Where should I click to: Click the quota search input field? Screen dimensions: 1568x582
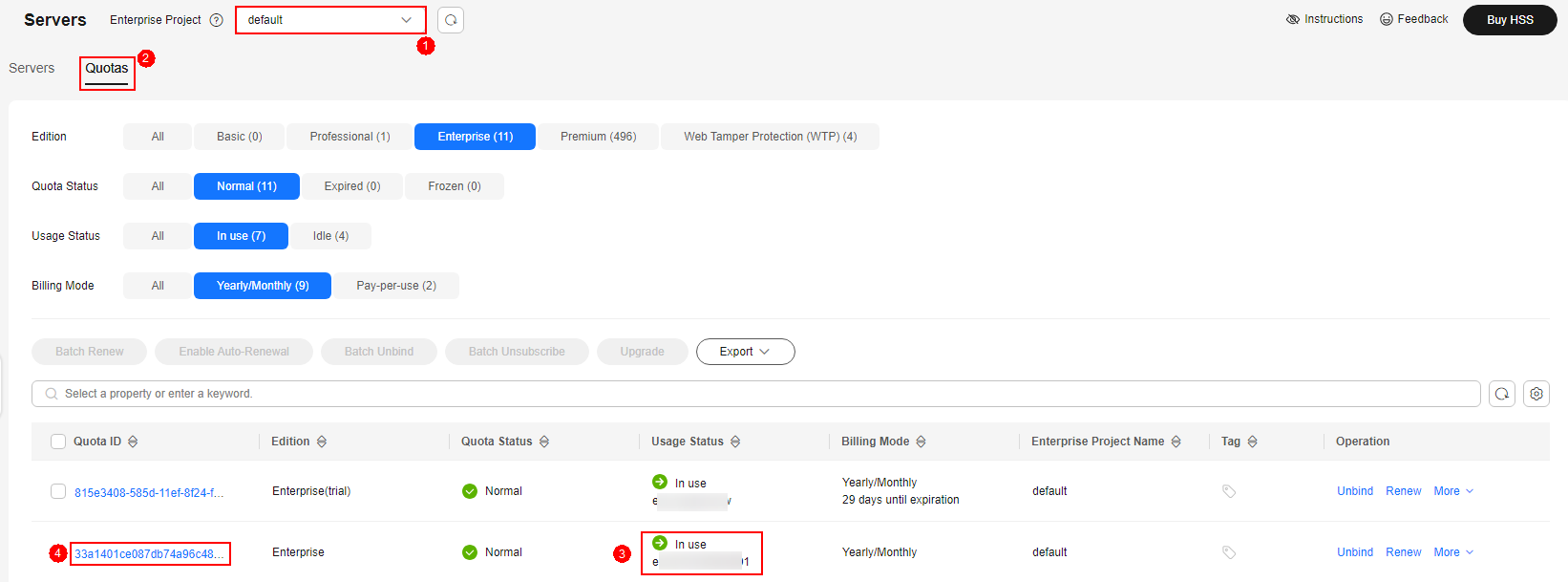754,394
